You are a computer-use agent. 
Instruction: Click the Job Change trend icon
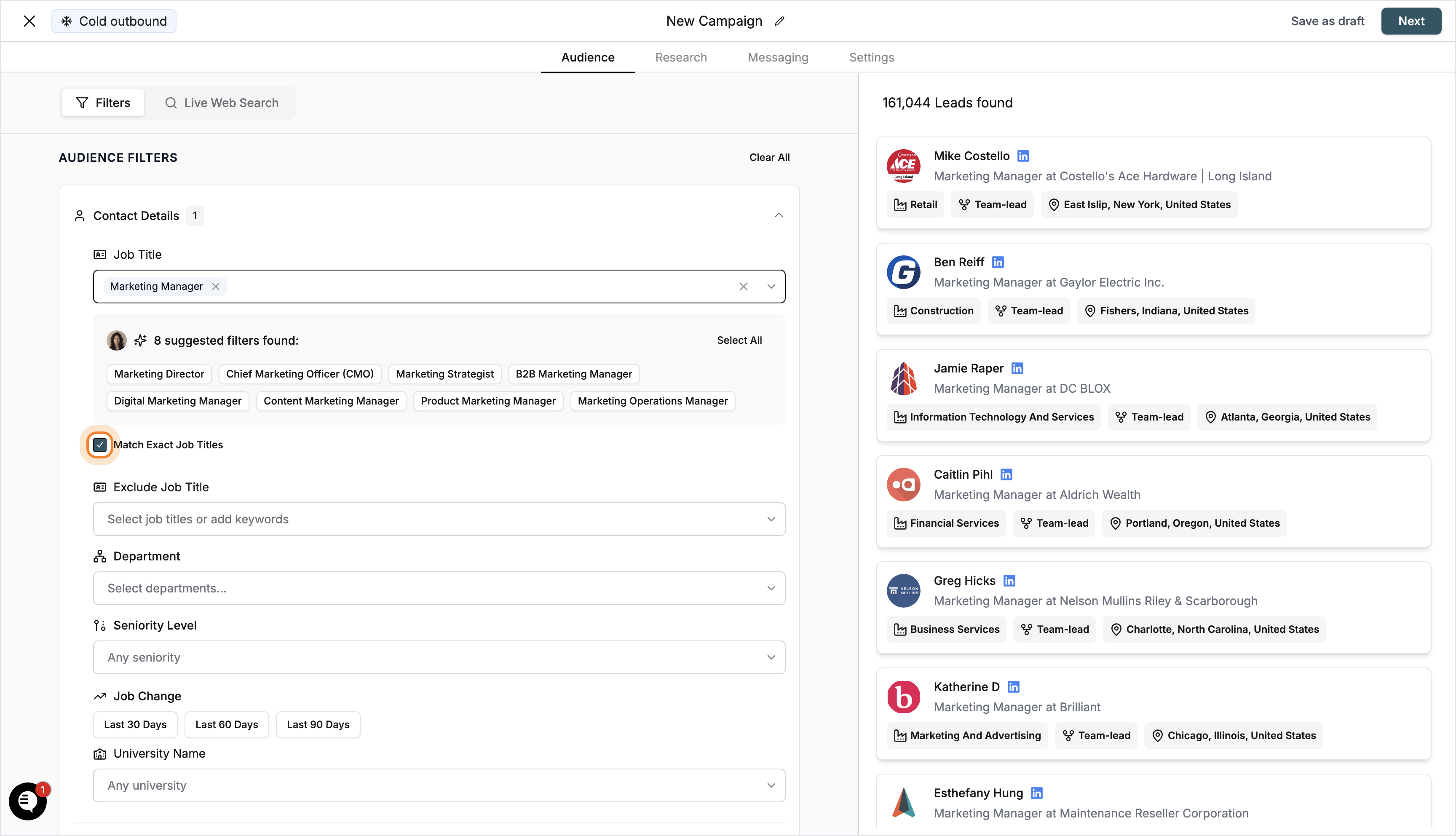click(x=100, y=696)
